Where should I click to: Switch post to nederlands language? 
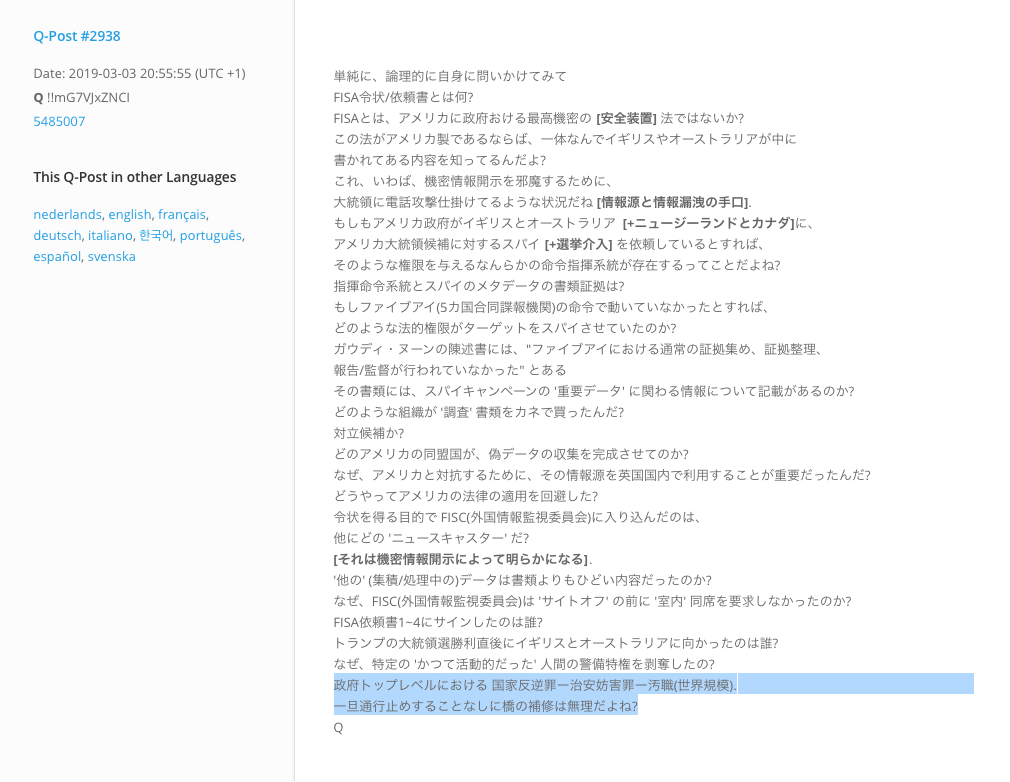(x=68, y=215)
